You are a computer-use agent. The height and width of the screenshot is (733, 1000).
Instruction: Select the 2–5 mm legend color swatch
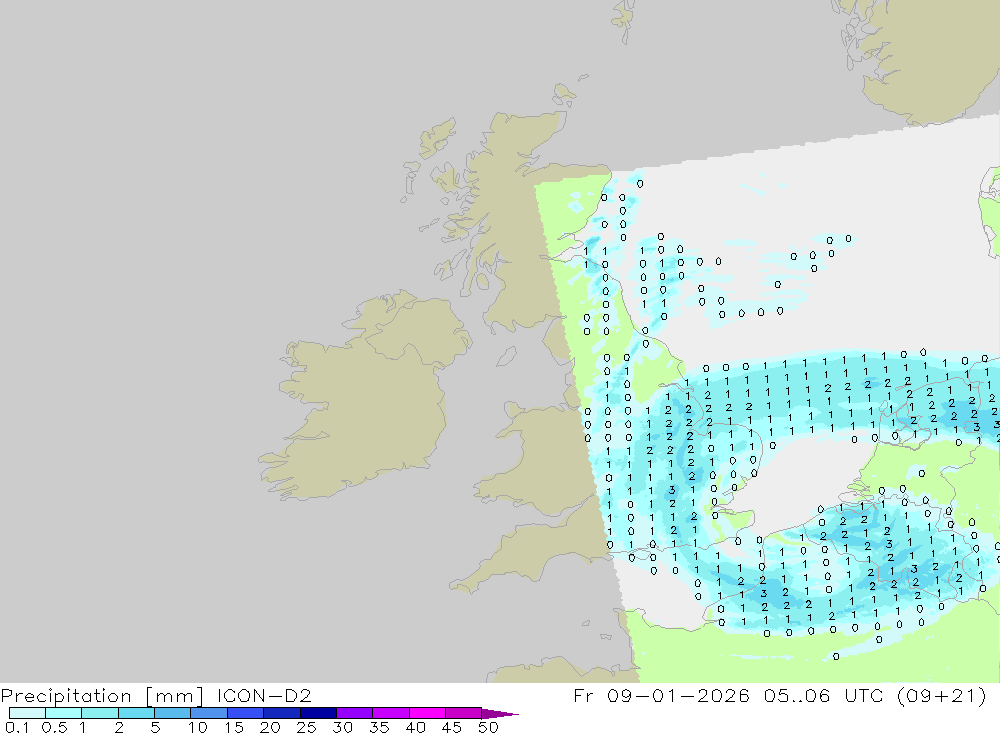136,713
